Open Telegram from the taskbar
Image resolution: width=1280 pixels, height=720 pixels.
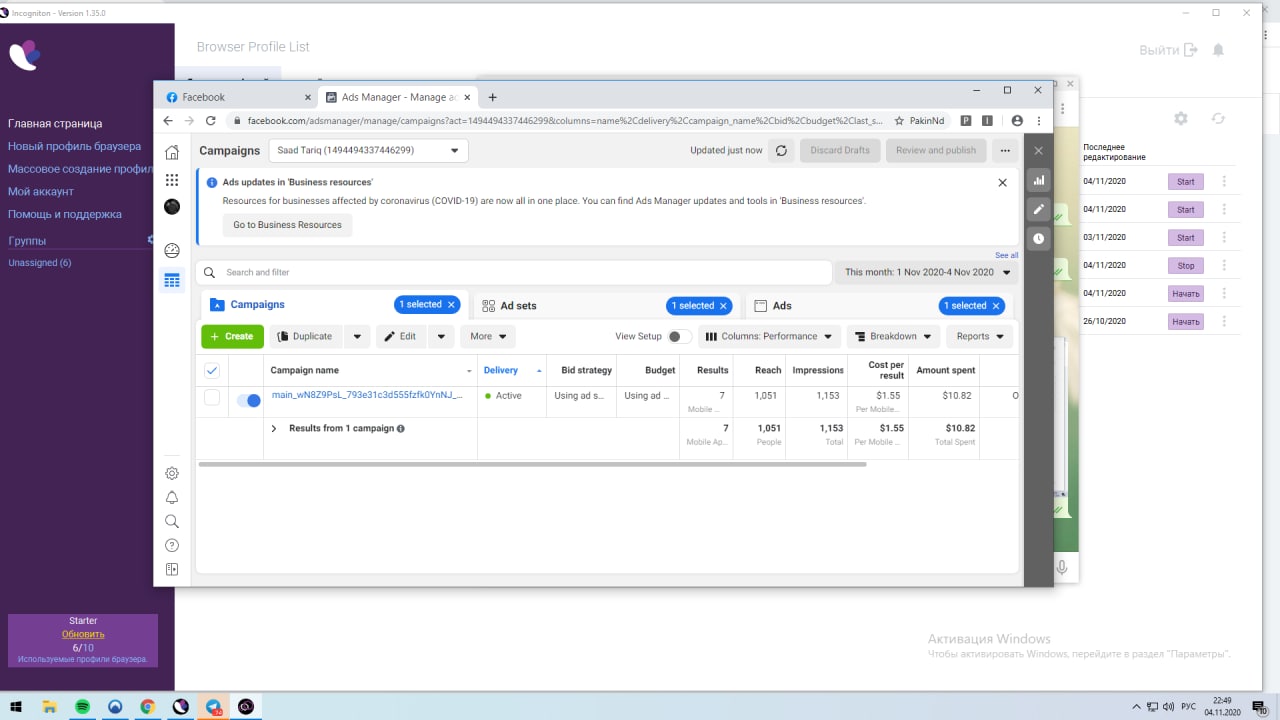point(214,706)
